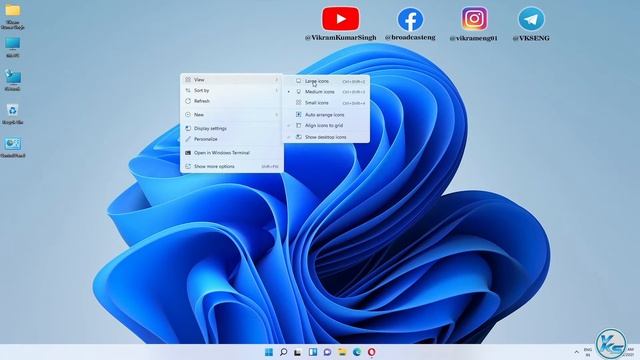
Task: Select Personalize in the context menu
Action: click(x=231, y=139)
